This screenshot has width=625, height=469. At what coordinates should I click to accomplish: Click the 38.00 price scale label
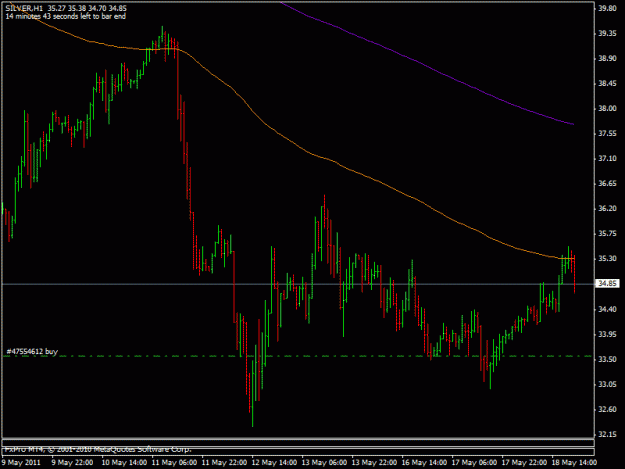tap(607, 109)
